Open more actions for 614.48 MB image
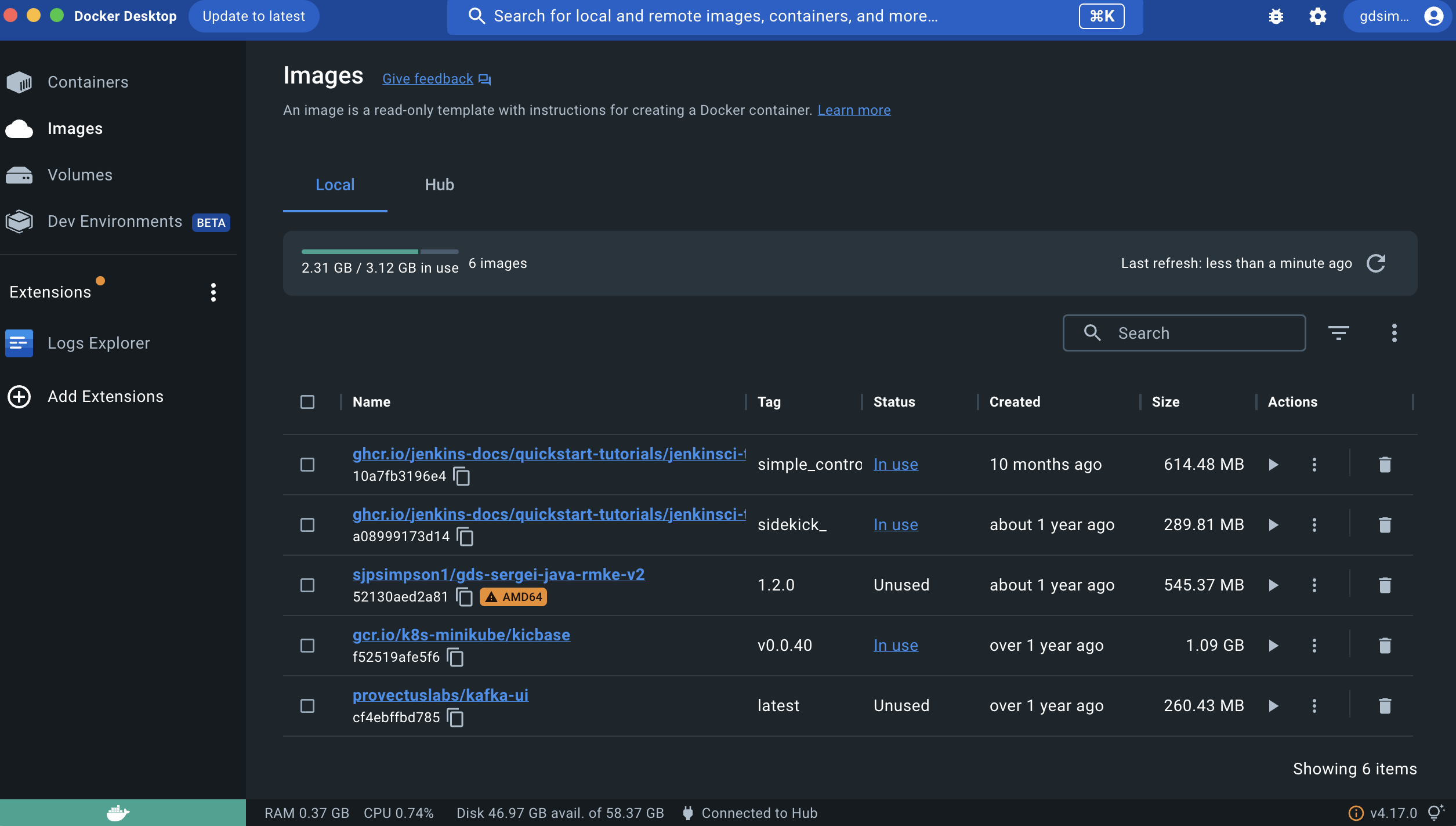The height and width of the screenshot is (826, 1456). (x=1314, y=465)
